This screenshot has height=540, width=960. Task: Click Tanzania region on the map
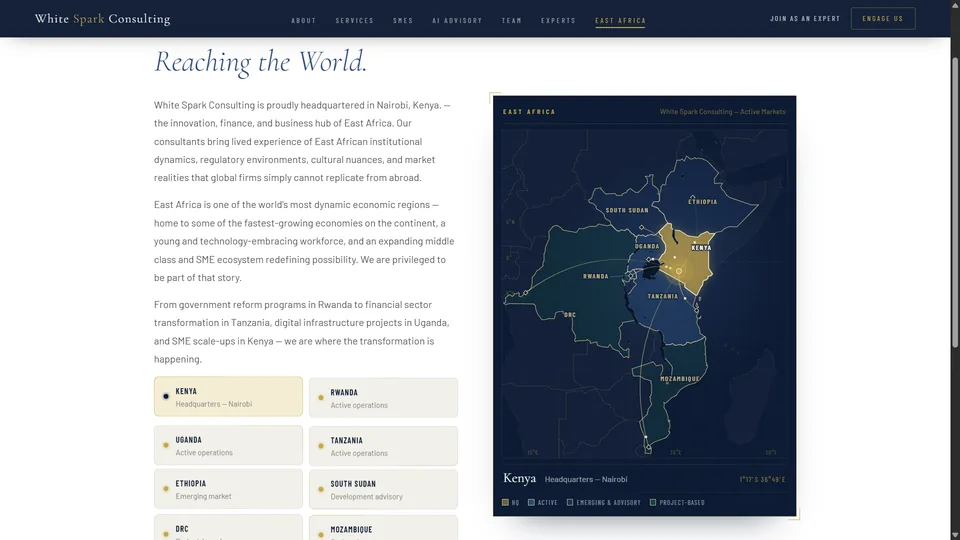667,312
